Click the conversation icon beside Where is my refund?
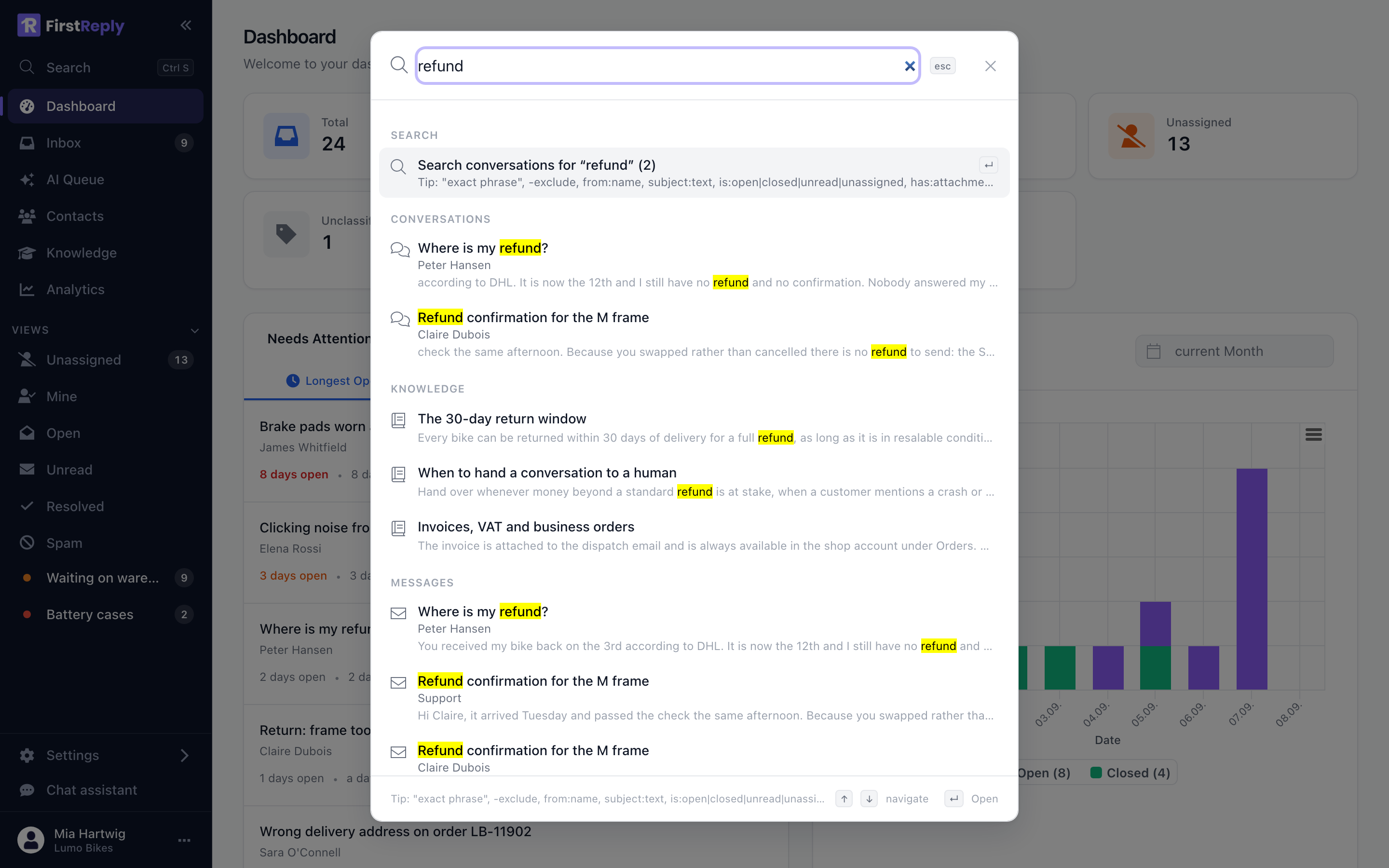This screenshot has width=1389, height=868. [x=400, y=250]
